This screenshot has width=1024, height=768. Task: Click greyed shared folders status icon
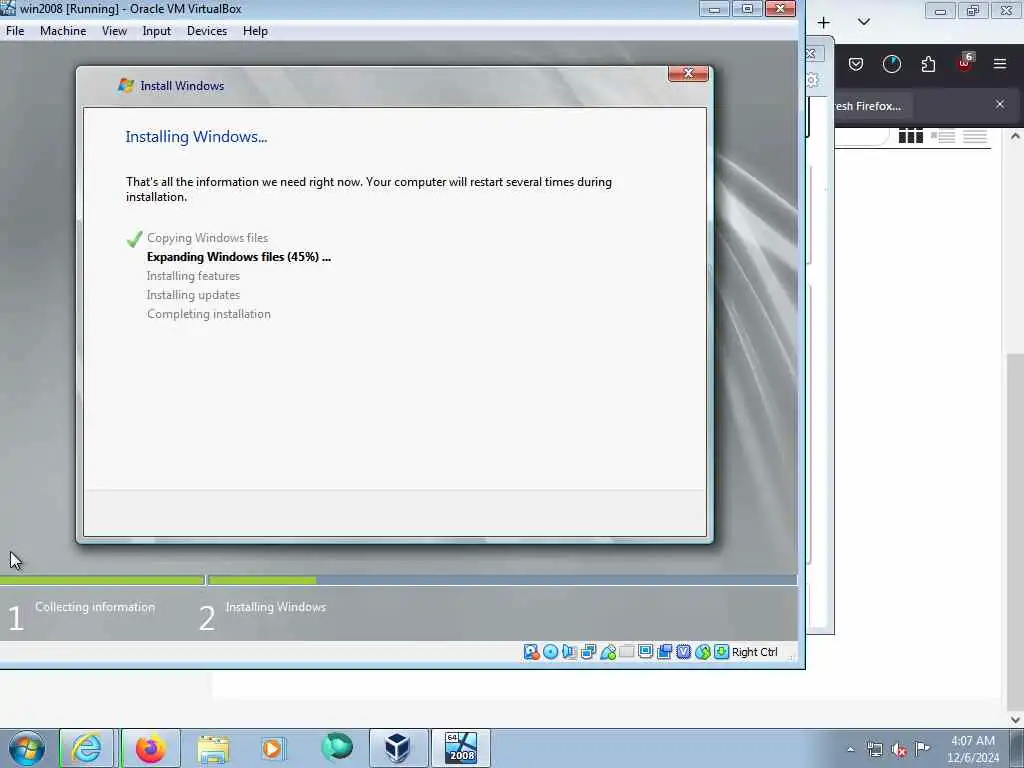pyautogui.click(x=627, y=652)
